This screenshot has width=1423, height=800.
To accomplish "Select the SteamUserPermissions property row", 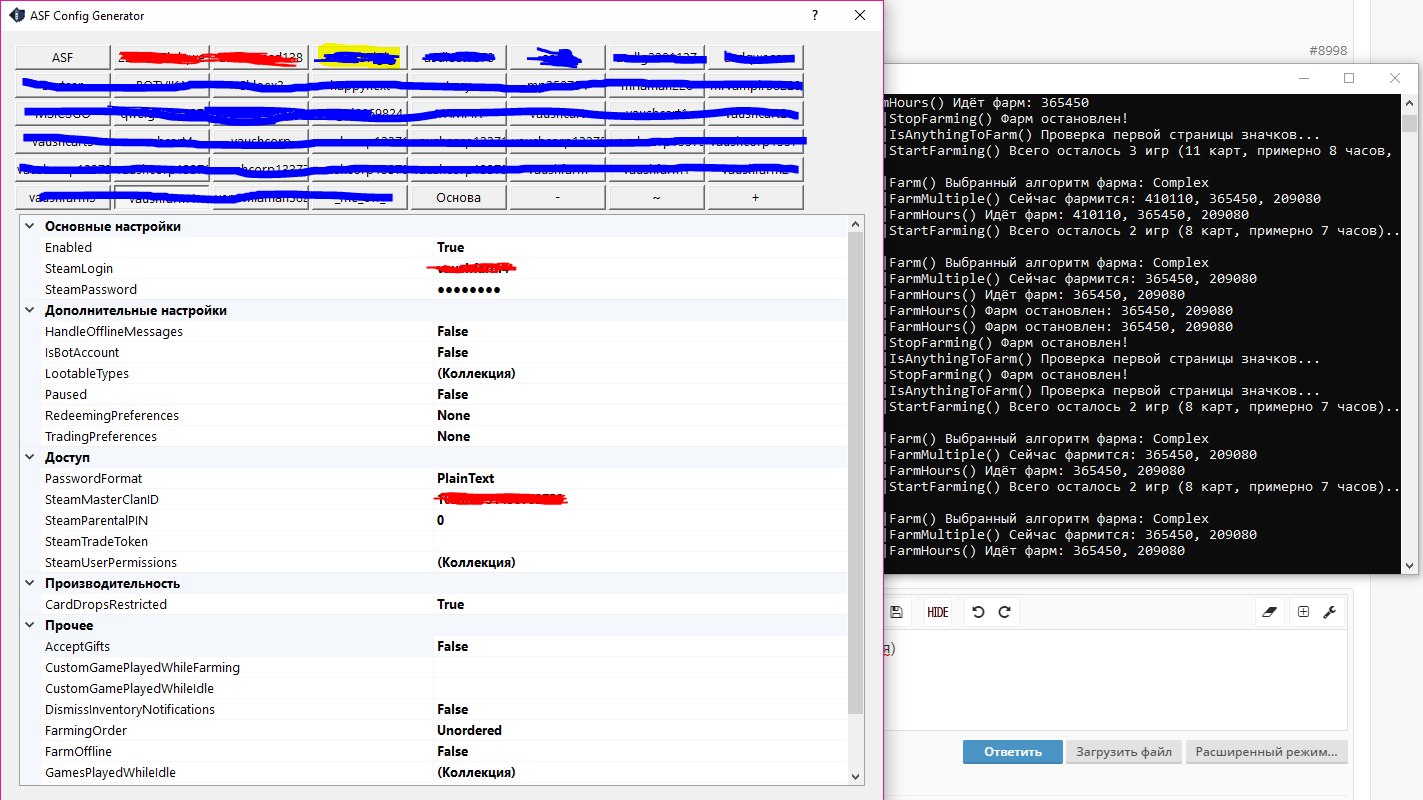I will [433, 562].
